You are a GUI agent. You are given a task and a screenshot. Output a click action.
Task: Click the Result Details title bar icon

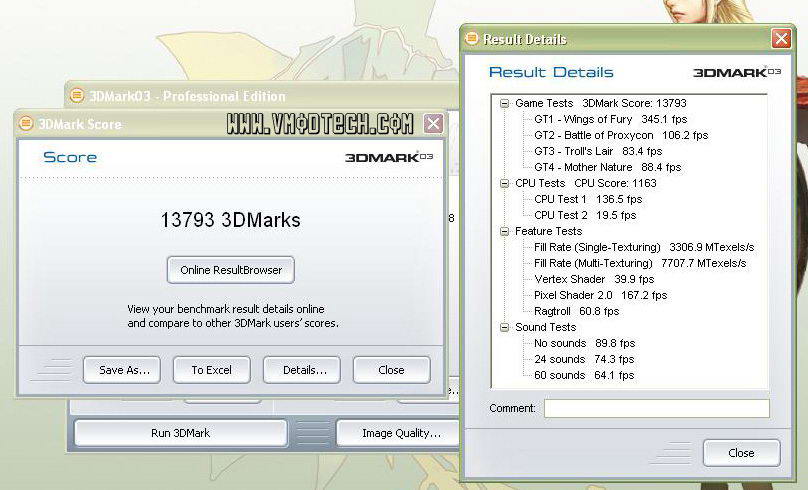click(x=472, y=39)
